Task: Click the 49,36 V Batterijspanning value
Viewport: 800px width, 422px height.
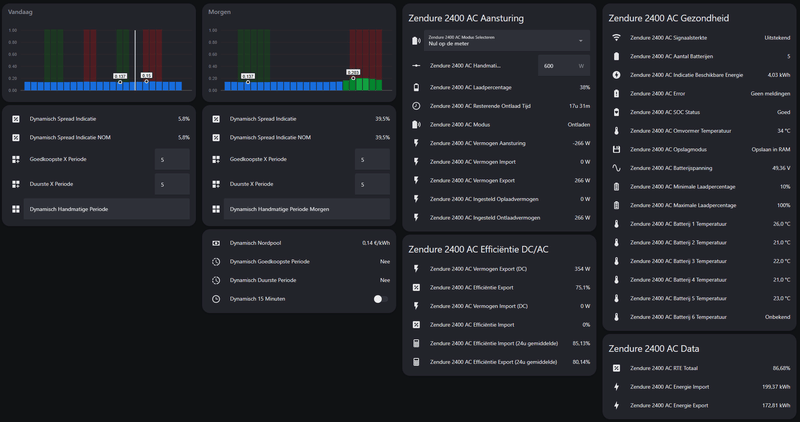Action: [781, 168]
